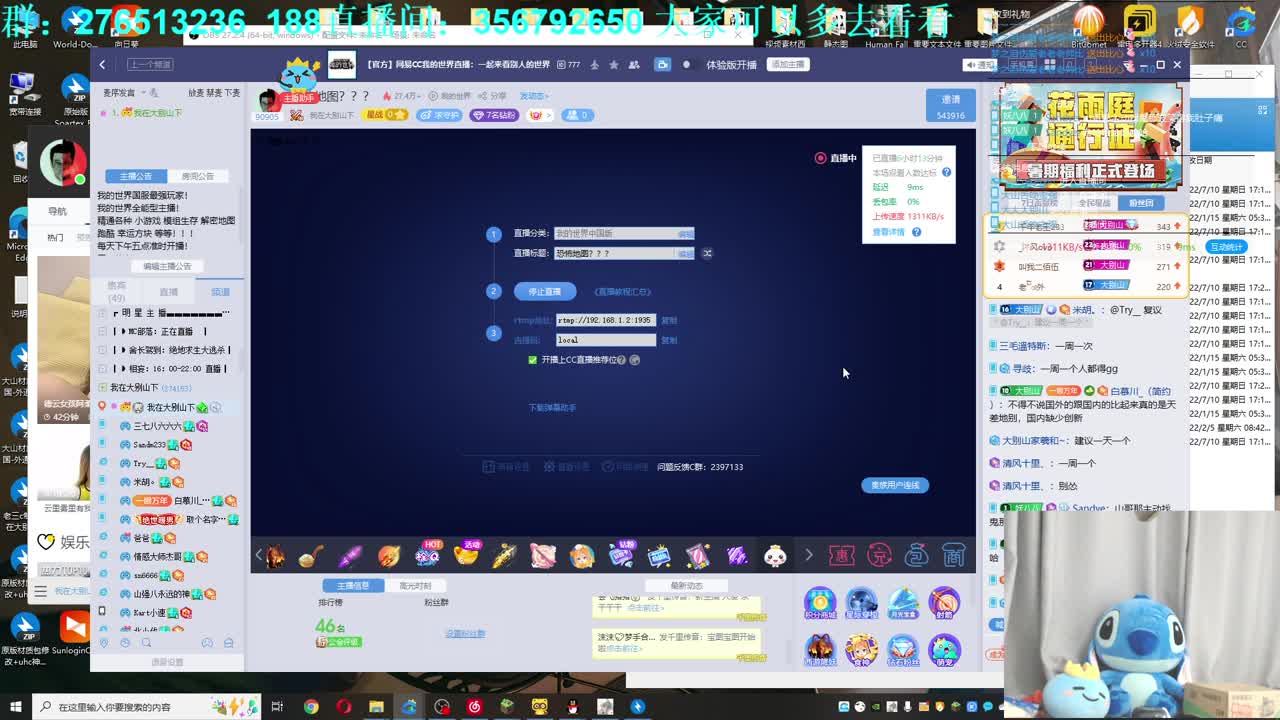Switch to the 频道 tab in left panel
Screen dimensions: 1280x720
pyautogui.click(x=220, y=292)
